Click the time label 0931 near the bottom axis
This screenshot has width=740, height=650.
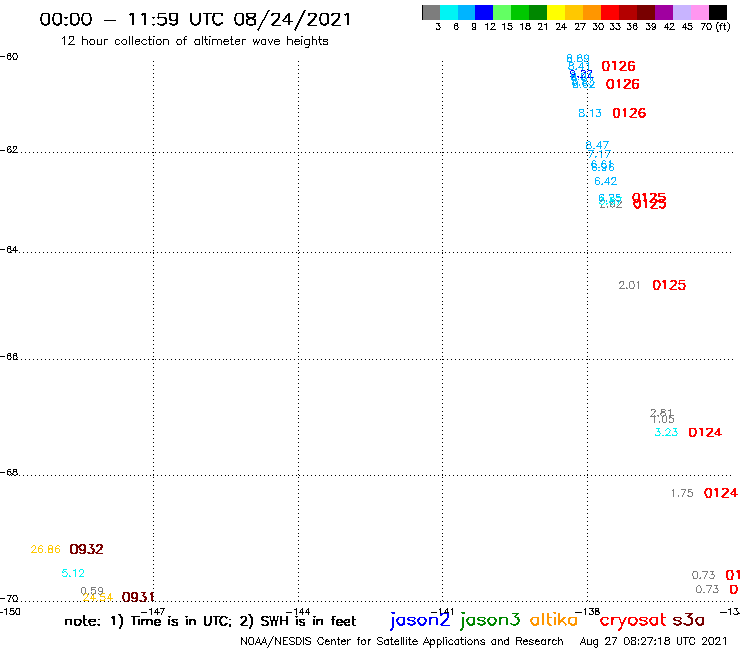tap(138, 597)
